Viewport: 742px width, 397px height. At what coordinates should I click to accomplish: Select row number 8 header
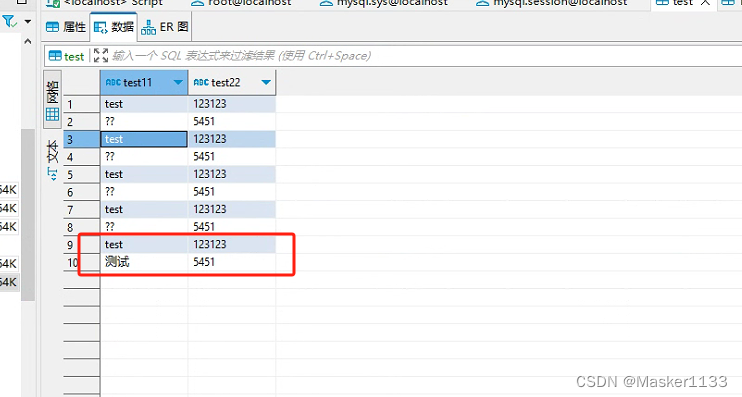click(x=81, y=227)
